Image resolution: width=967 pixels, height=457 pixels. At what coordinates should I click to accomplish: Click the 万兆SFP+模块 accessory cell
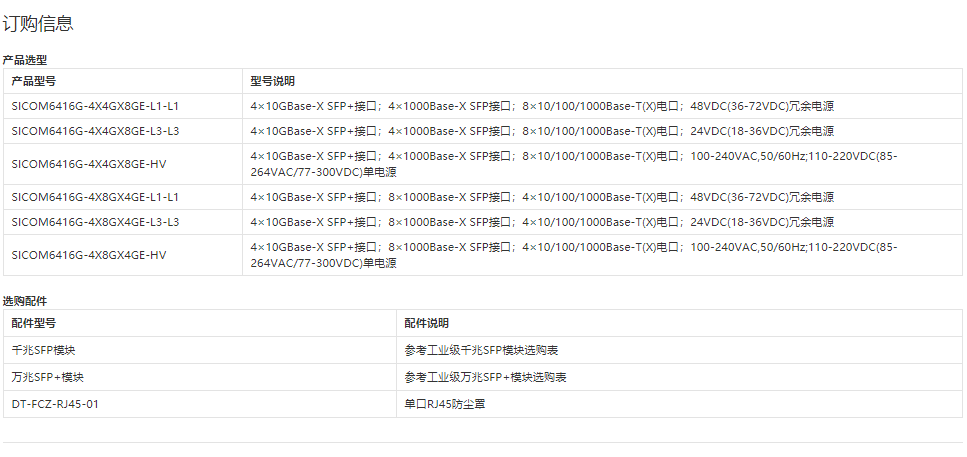pyautogui.click(x=47, y=377)
